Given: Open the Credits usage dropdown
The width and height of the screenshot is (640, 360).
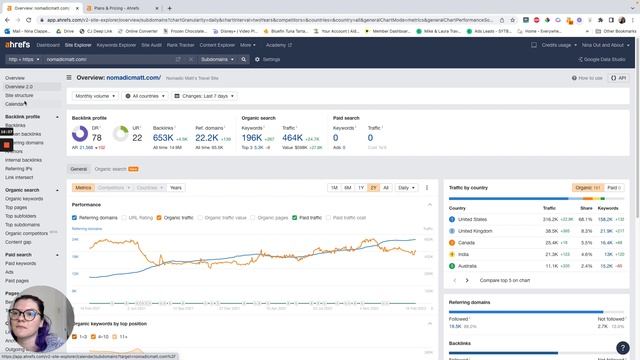Looking at the screenshot, I should pyautogui.click(x=559, y=45).
